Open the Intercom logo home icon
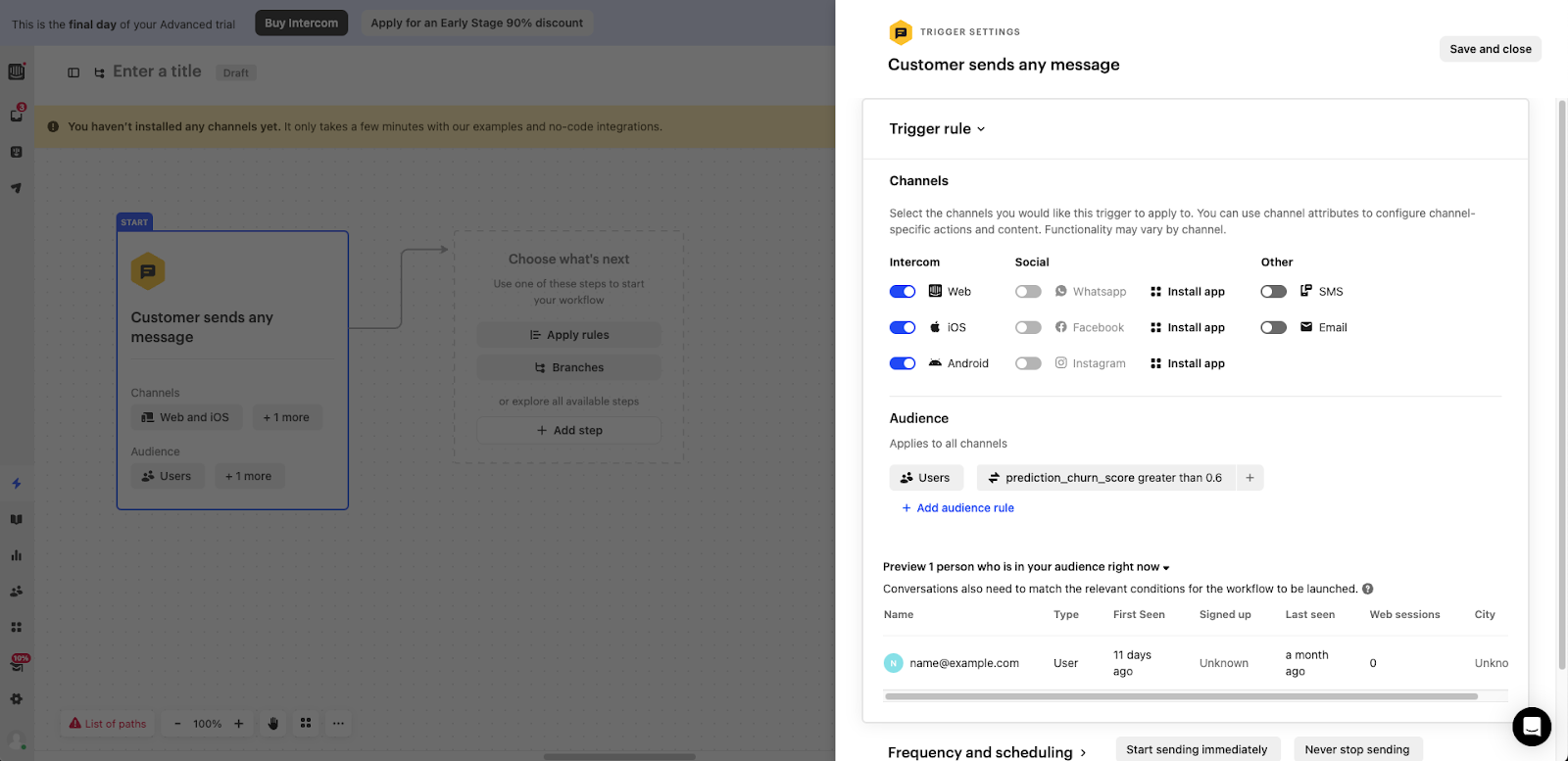1568x761 pixels. click(17, 71)
